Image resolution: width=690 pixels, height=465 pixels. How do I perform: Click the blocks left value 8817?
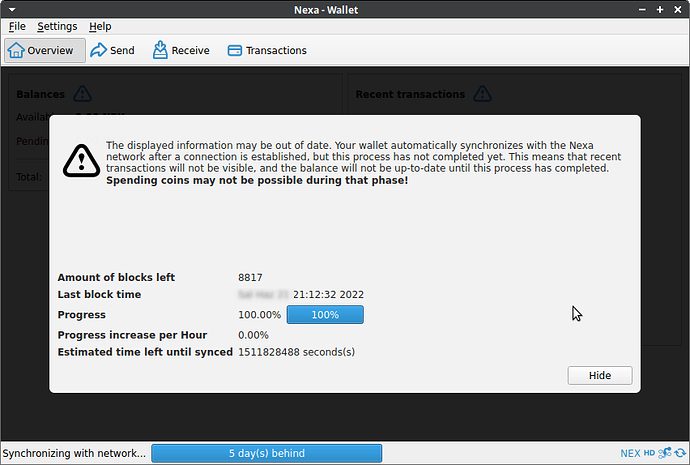click(x=250, y=278)
